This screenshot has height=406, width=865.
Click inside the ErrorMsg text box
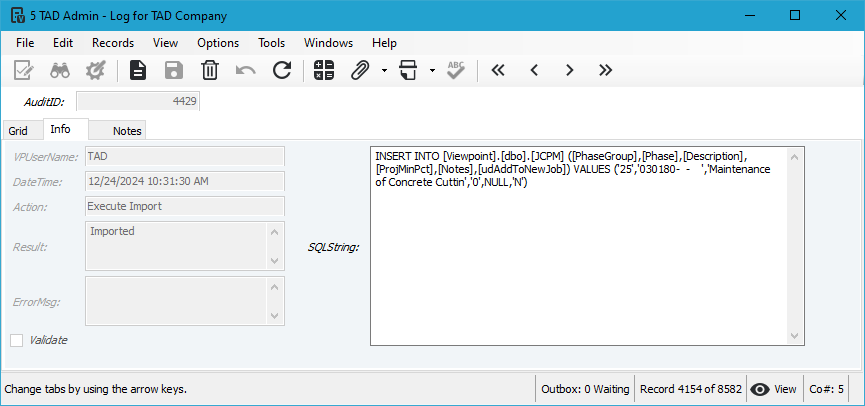pyautogui.click(x=185, y=301)
